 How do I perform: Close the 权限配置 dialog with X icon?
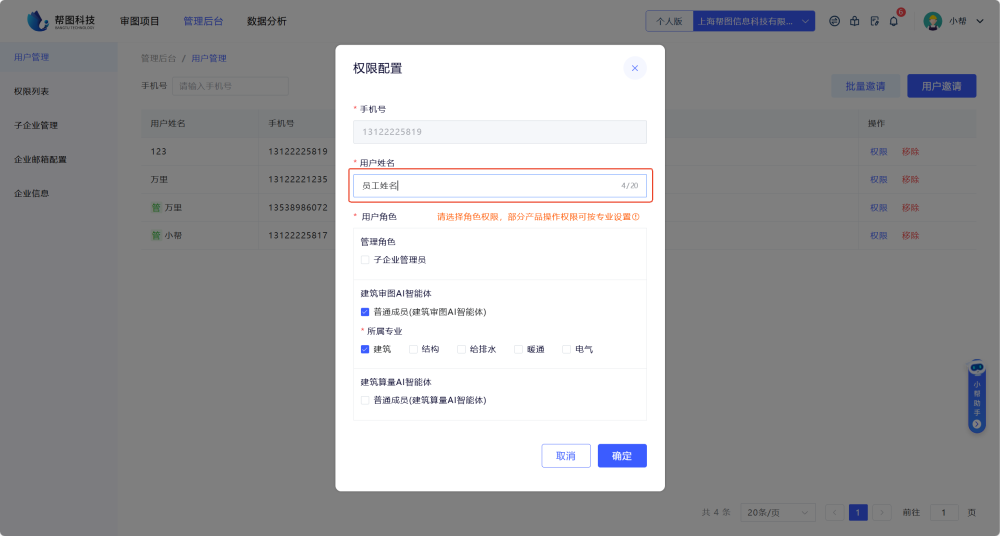click(634, 68)
